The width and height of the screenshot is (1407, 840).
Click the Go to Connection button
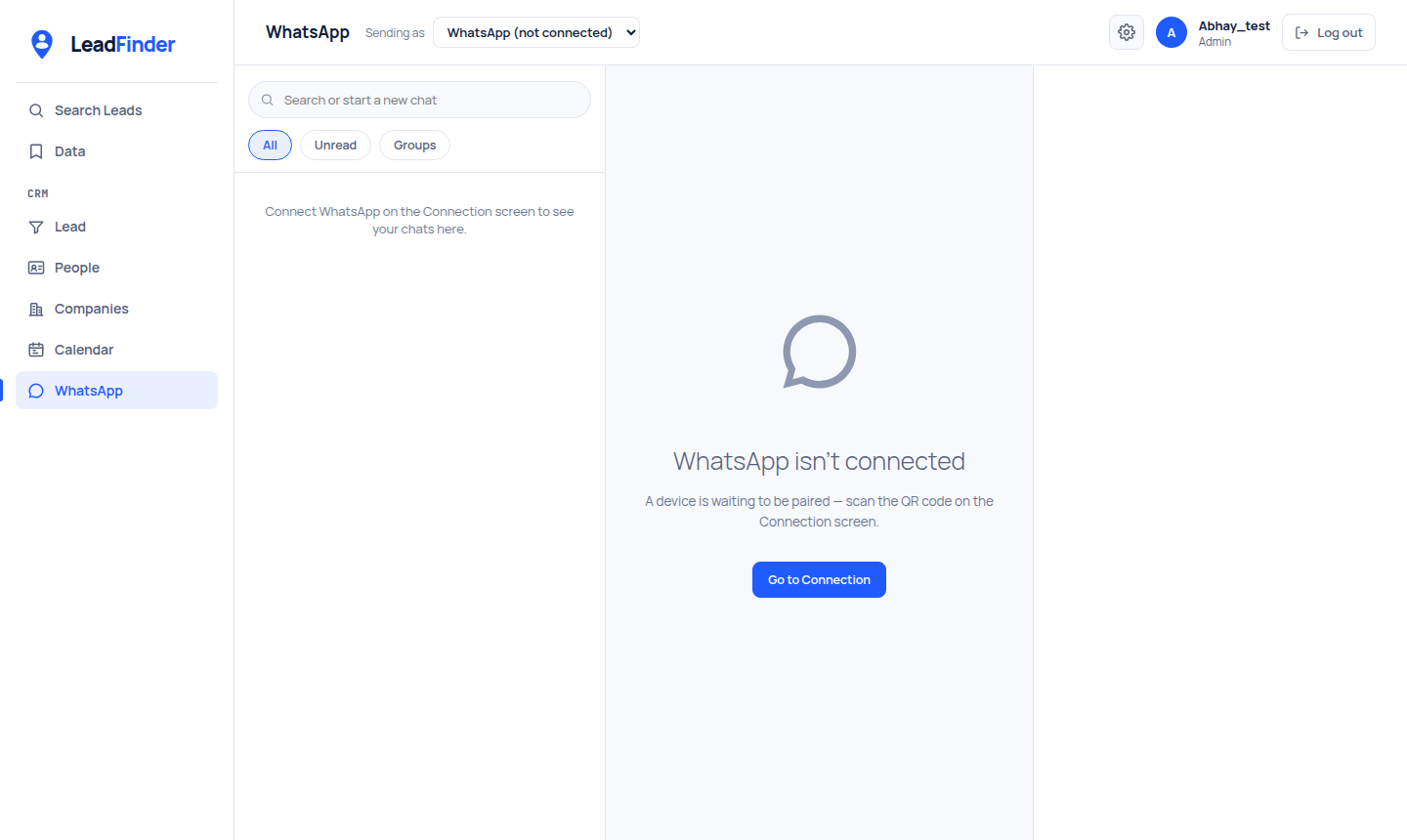point(819,579)
